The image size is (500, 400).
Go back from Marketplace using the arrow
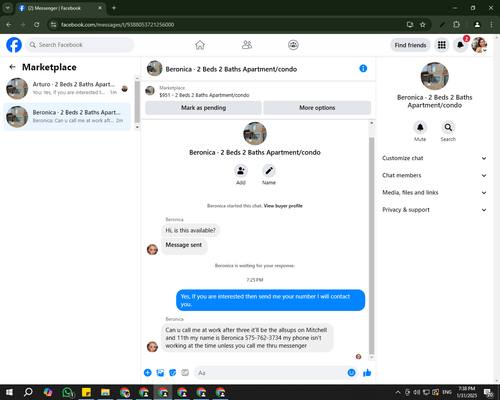12,67
